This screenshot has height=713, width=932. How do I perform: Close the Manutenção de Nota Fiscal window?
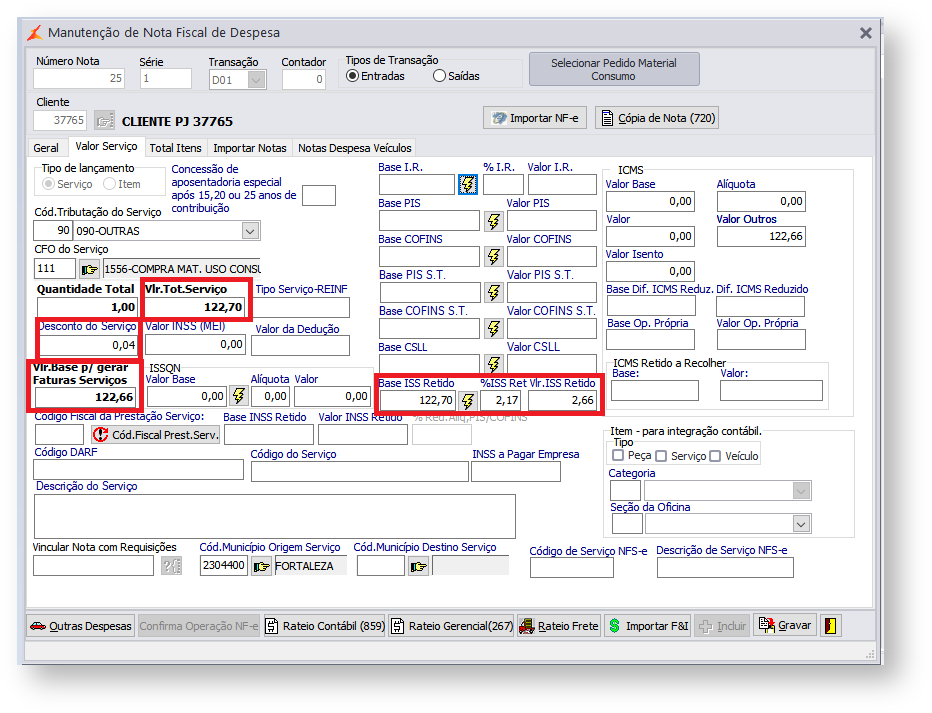(865, 33)
